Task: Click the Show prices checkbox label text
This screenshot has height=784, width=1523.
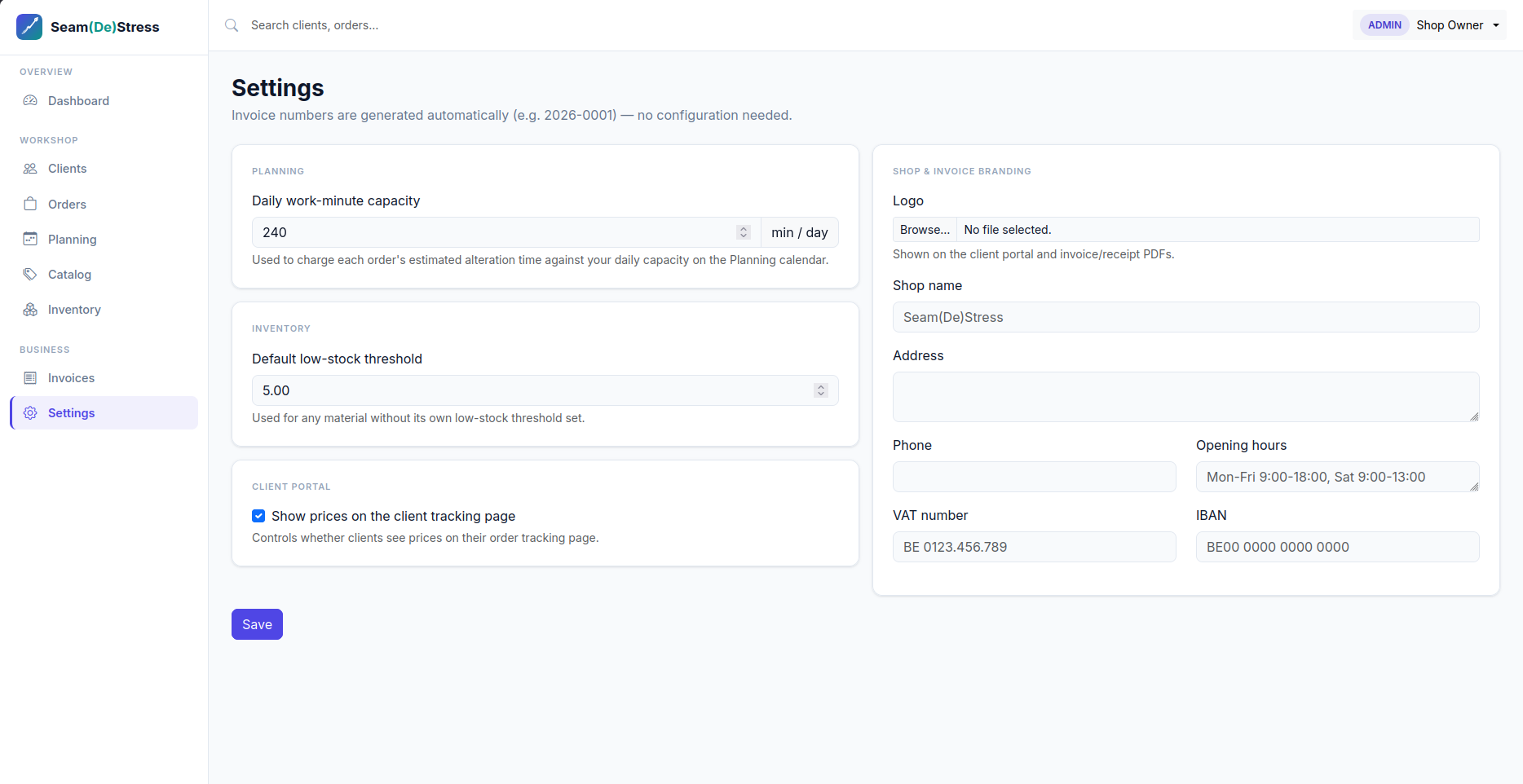Action: (393, 516)
